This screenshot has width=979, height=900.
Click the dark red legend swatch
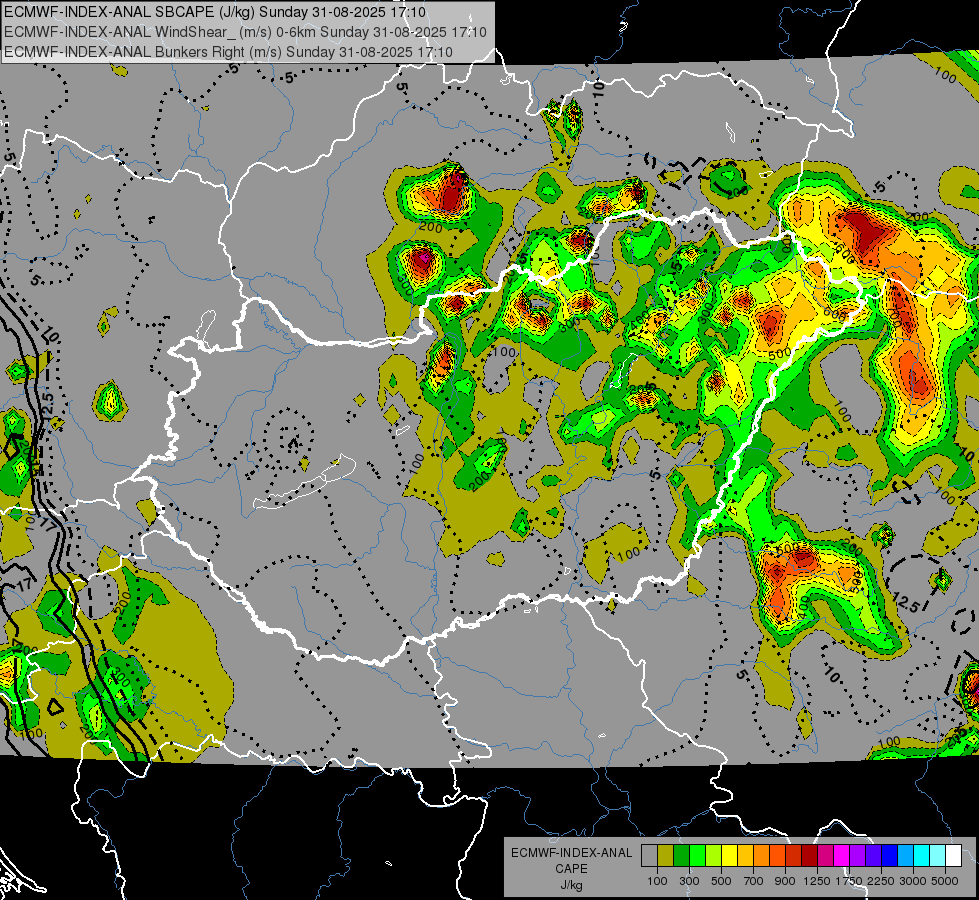(809, 856)
